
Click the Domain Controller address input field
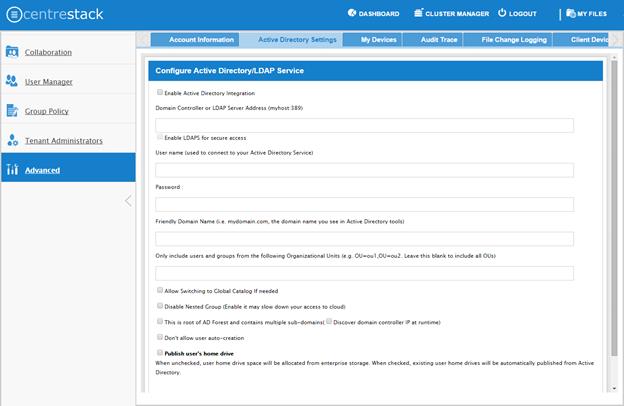point(364,125)
